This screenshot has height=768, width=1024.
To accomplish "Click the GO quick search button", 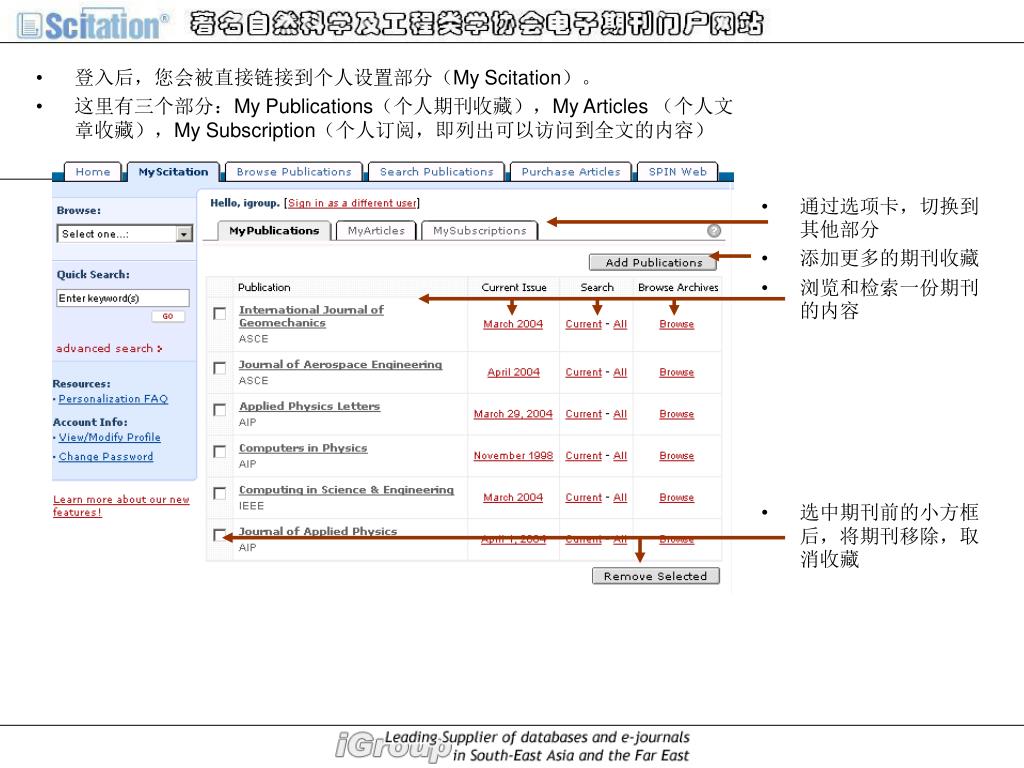I will pyautogui.click(x=168, y=316).
